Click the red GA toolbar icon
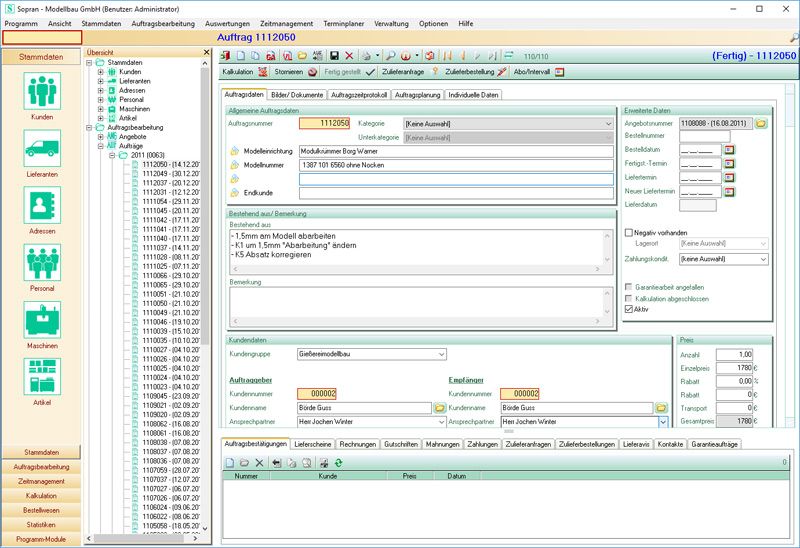Screen dimensions: 800x548 (x=270, y=56)
